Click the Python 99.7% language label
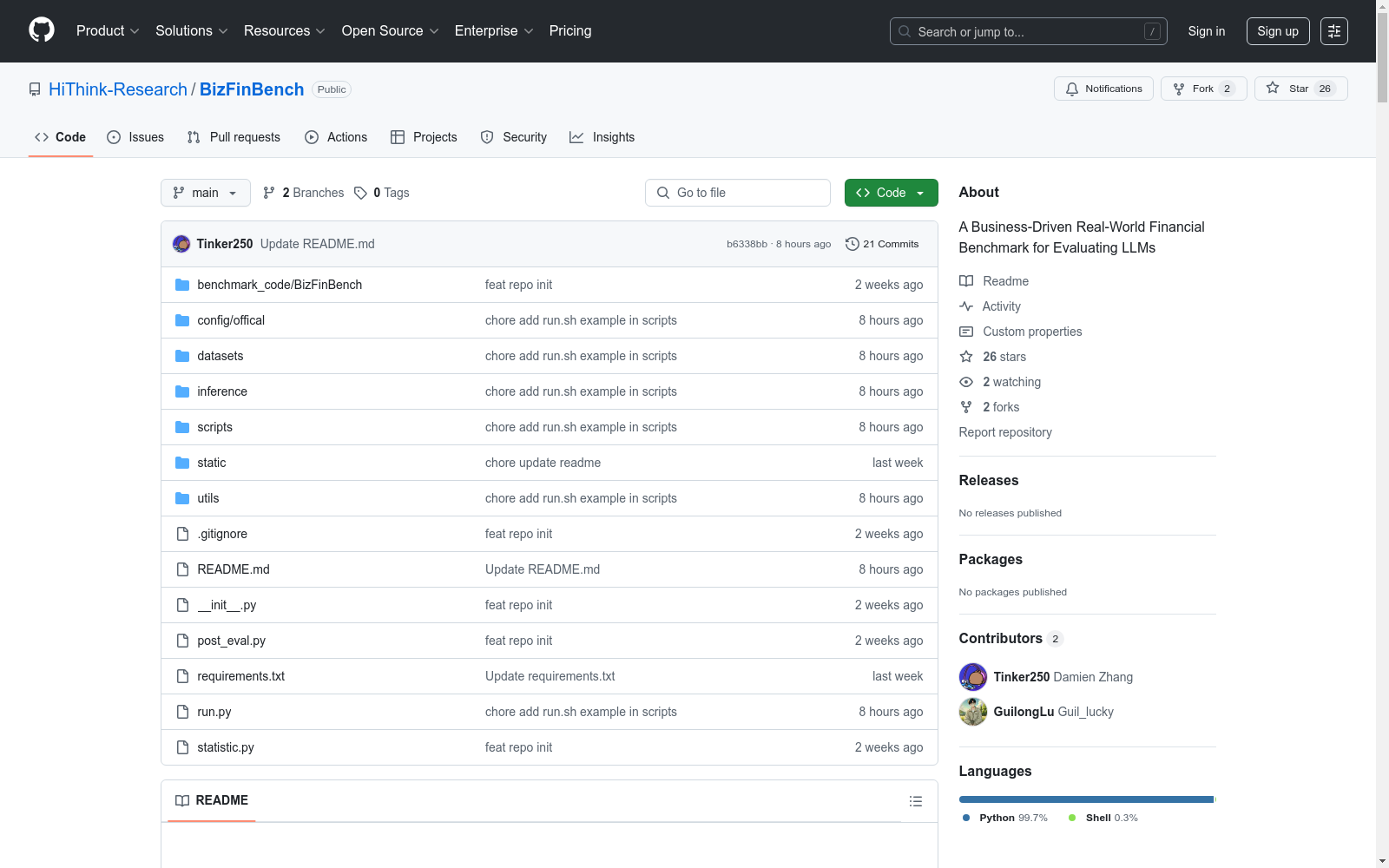 pyautogui.click(x=1005, y=818)
